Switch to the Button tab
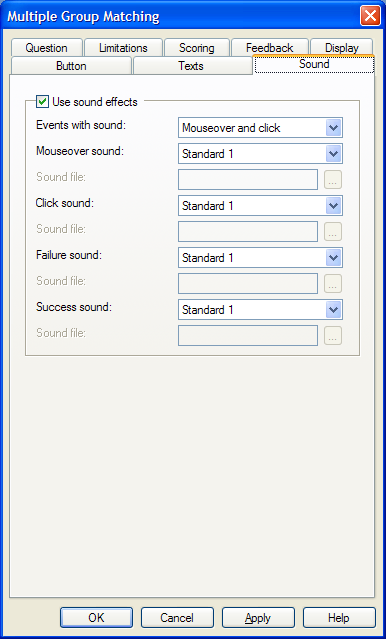386x639 pixels. pyautogui.click(x=71, y=66)
